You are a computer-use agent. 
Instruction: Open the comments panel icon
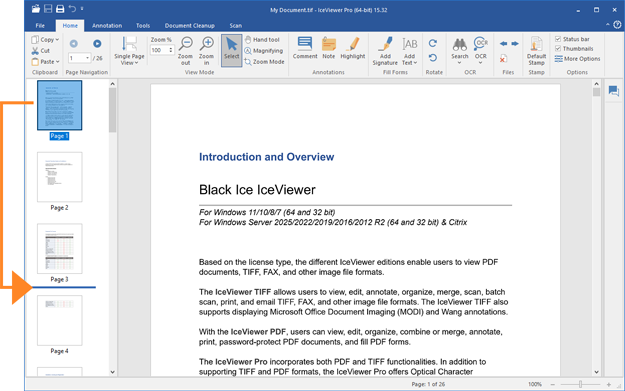(614, 91)
